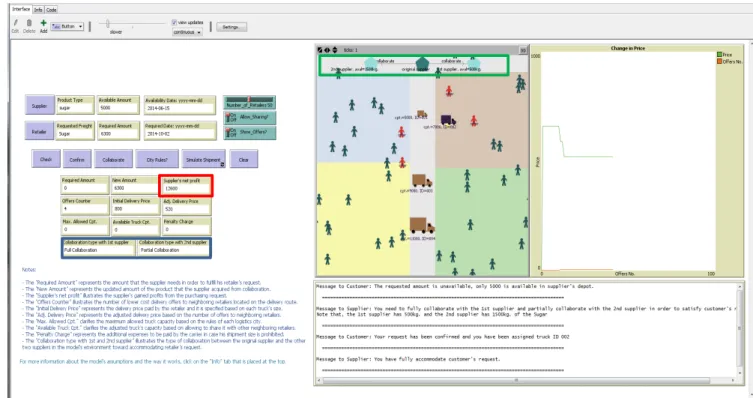Toggle the view updates checkbox
Screen dimensions: 753x398
pos(174,23)
